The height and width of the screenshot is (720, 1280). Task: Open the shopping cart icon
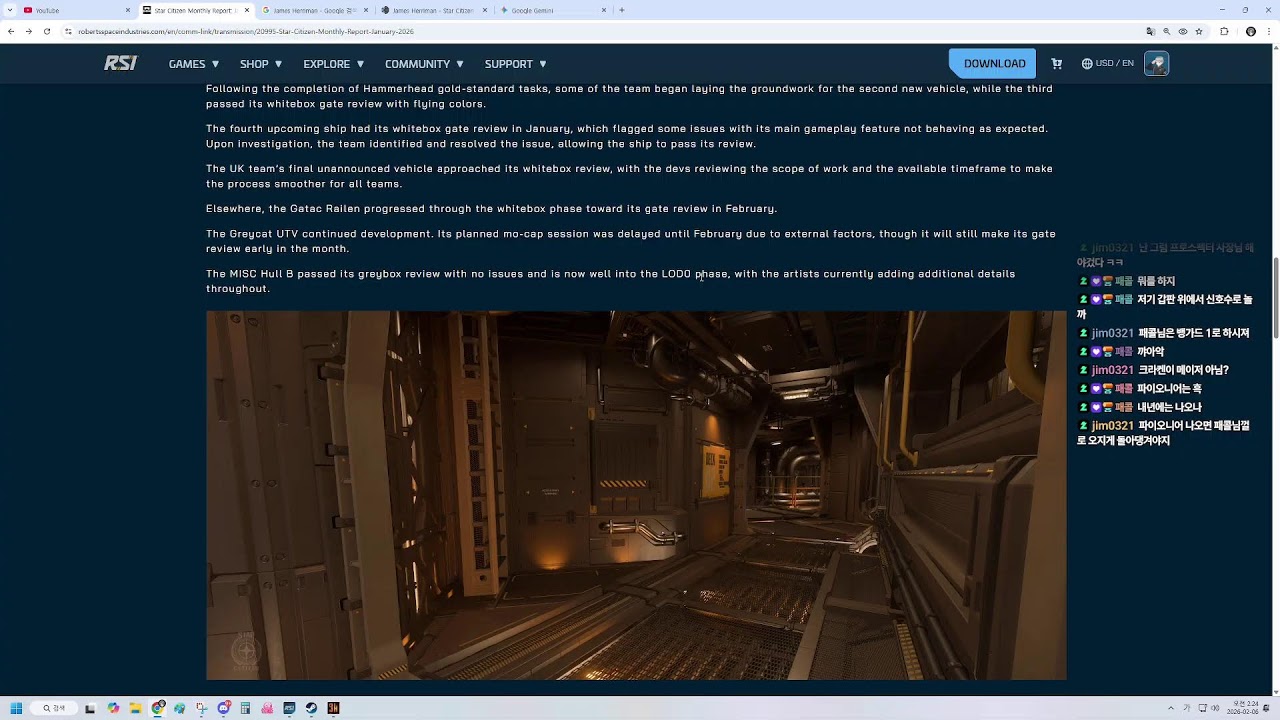(1056, 64)
